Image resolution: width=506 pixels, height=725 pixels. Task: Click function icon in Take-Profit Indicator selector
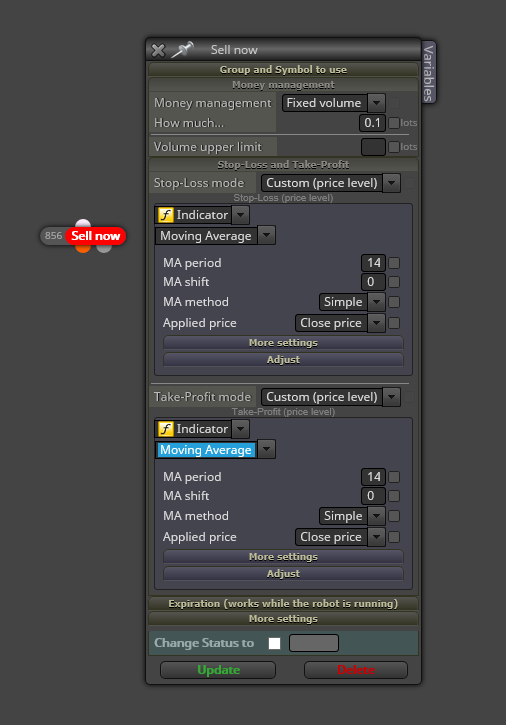tap(166, 429)
